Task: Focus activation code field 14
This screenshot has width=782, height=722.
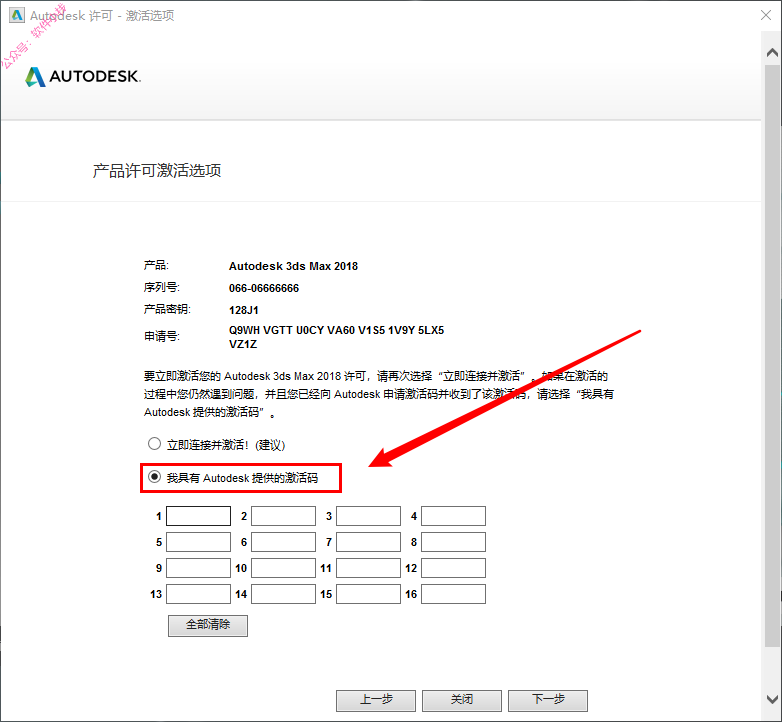Action: tap(283, 594)
